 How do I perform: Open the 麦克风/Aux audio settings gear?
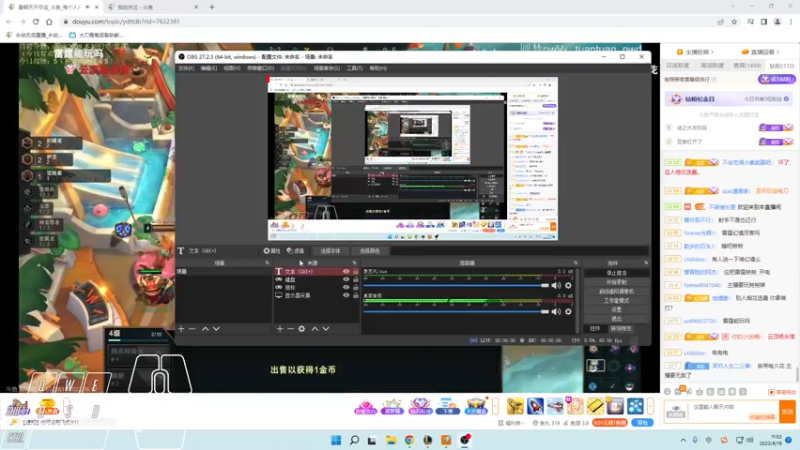coord(568,285)
